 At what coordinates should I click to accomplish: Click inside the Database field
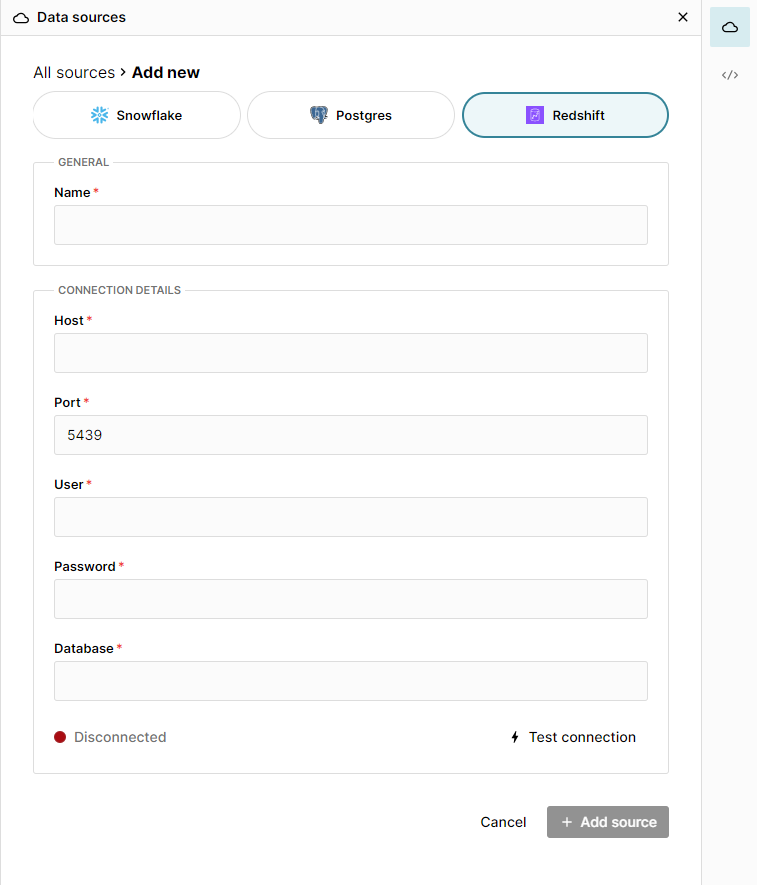tap(350, 681)
